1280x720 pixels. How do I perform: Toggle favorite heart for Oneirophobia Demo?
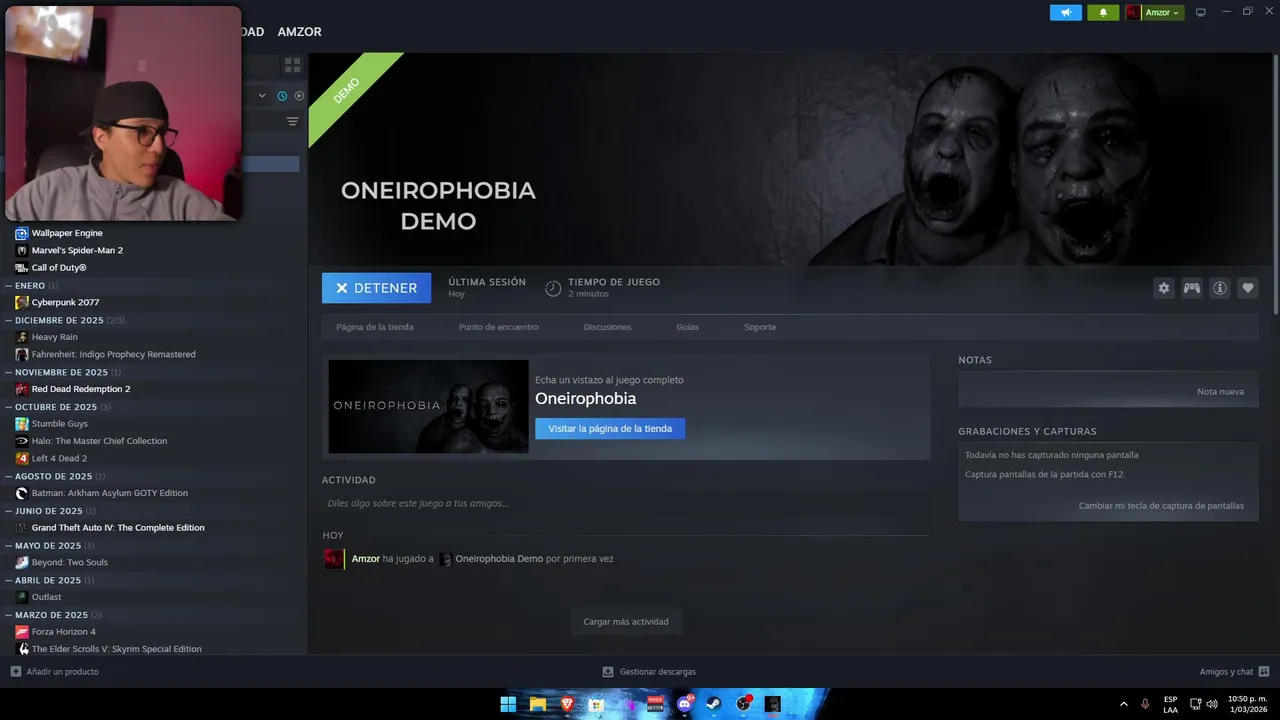pyautogui.click(x=1247, y=288)
